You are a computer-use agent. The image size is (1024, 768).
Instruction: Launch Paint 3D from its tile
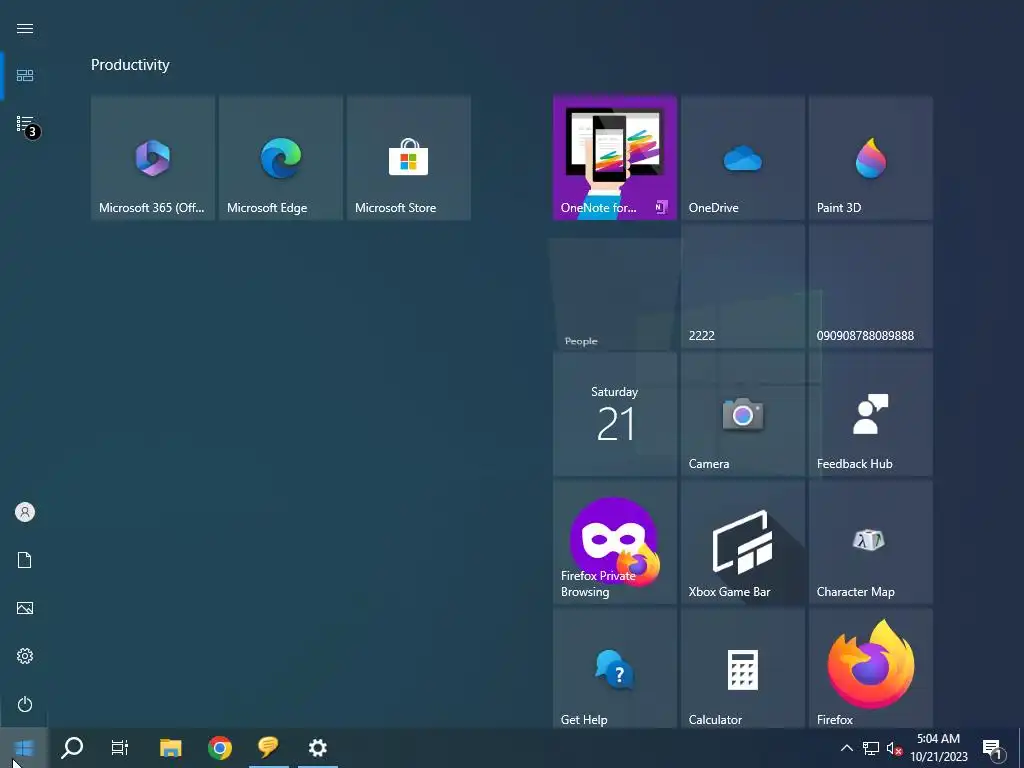[871, 157]
